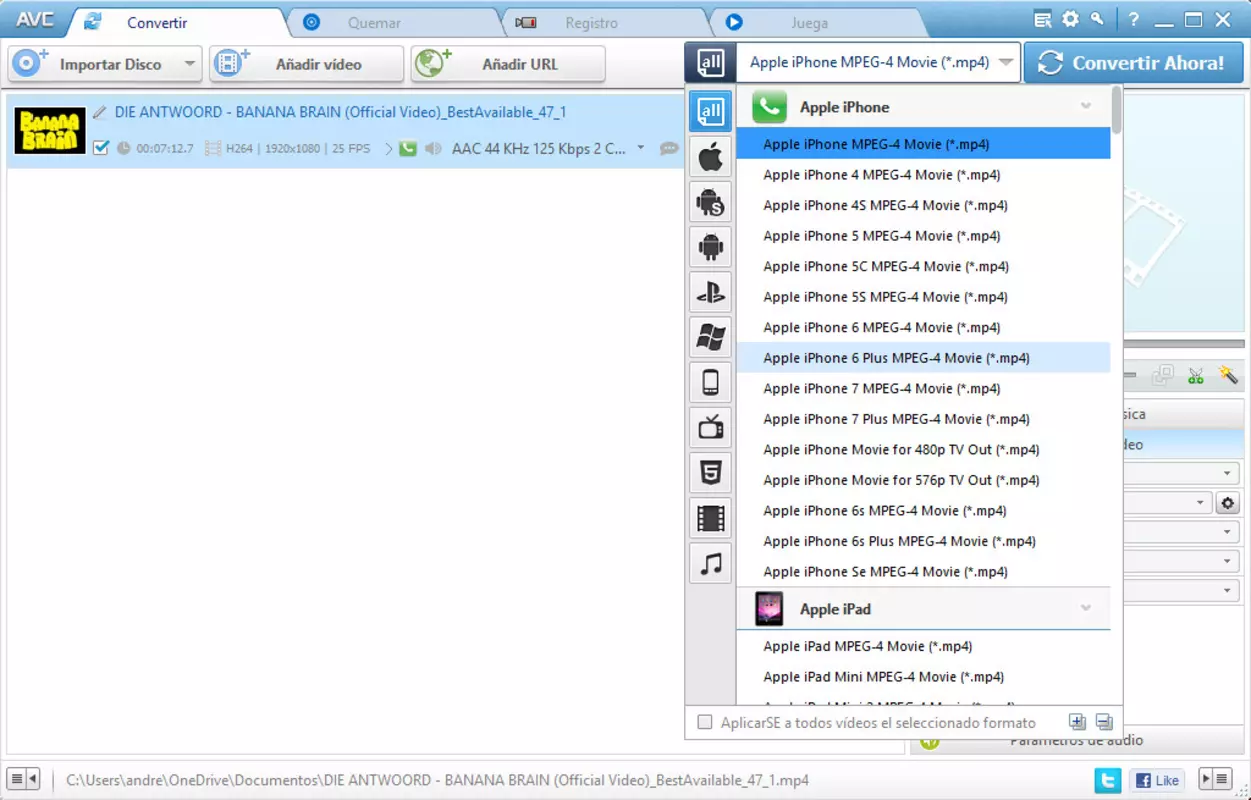Select Apple iPhone 6s Plus MPEG-4 Movie
The height and width of the screenshot is (800, 1251).
click(x=923, y=541)
